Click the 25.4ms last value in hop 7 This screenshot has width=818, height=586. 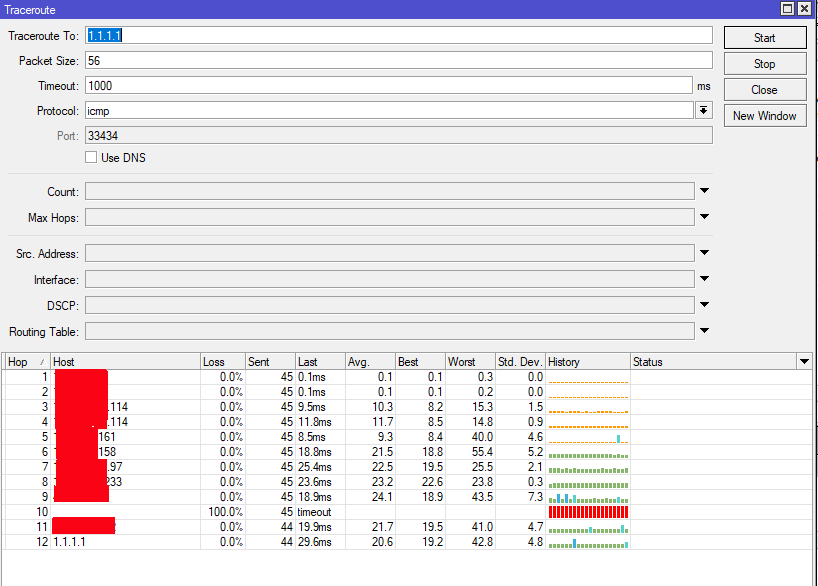tap(315, 467)
